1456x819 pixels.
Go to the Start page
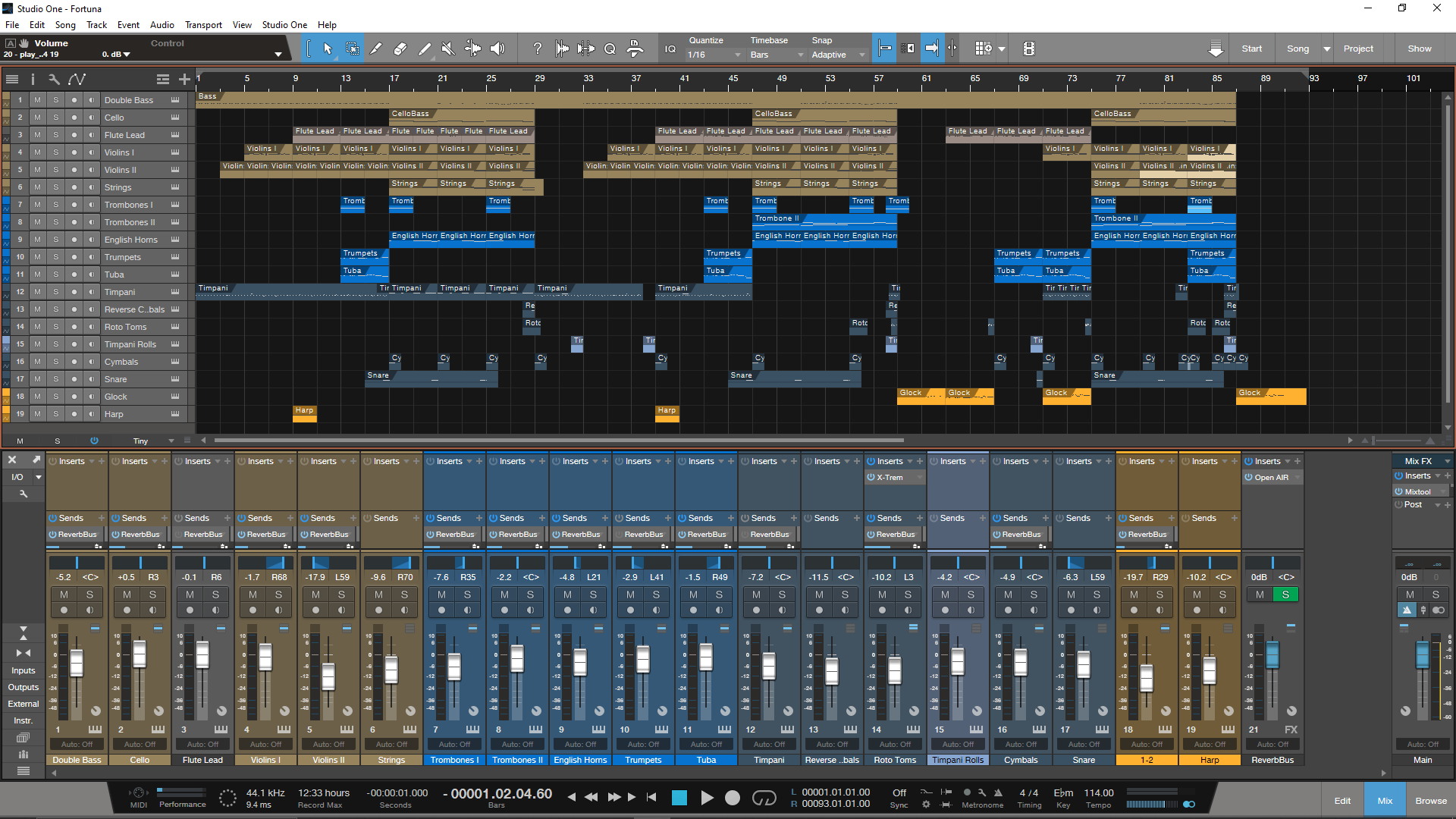[x=1251, y=49]
